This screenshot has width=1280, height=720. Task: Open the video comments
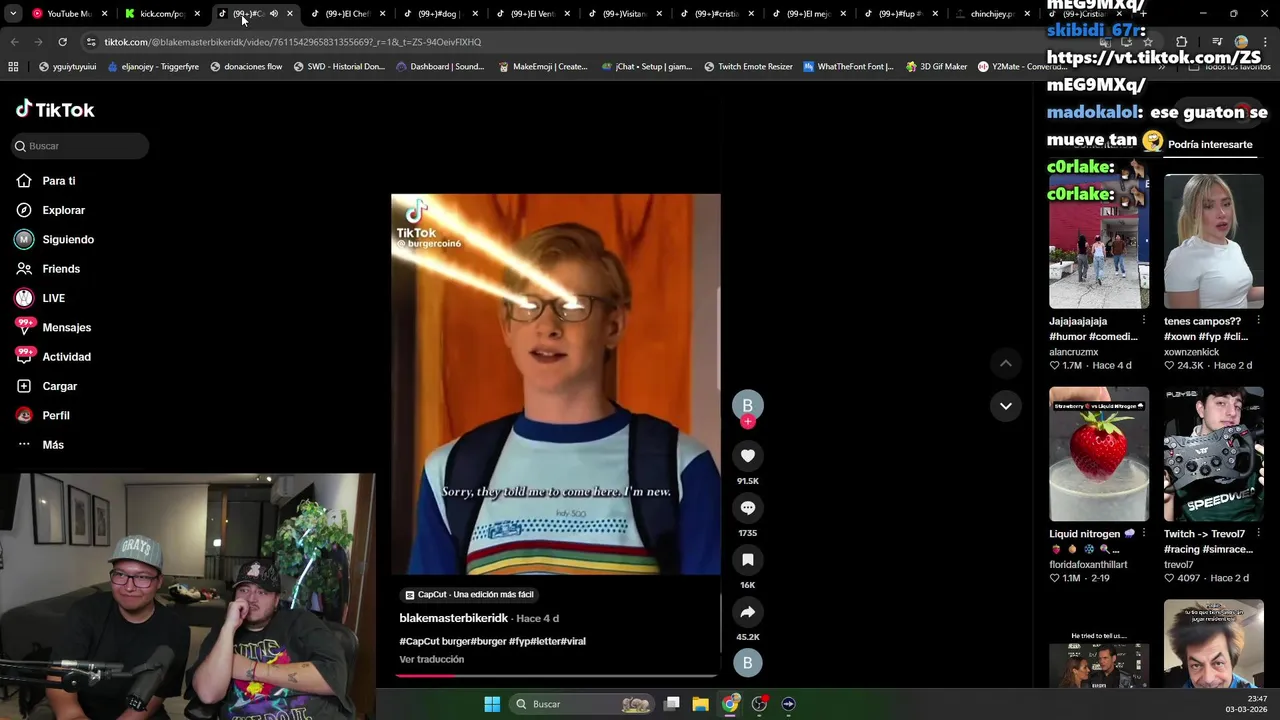click(x=747, y=508)
